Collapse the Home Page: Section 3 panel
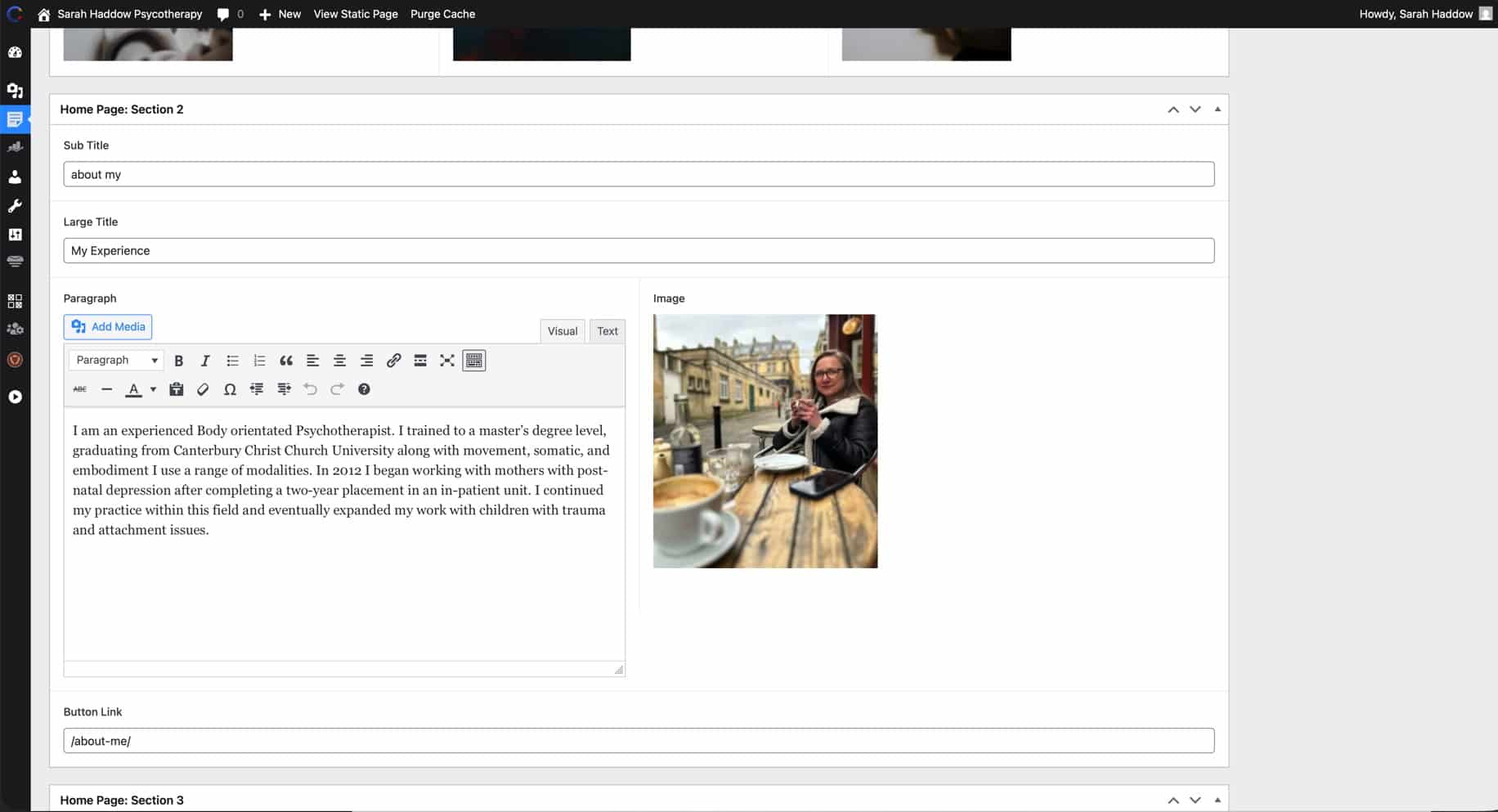Image resolution: width=1498 pixels, height=812 pixels. pos(1218,801)
